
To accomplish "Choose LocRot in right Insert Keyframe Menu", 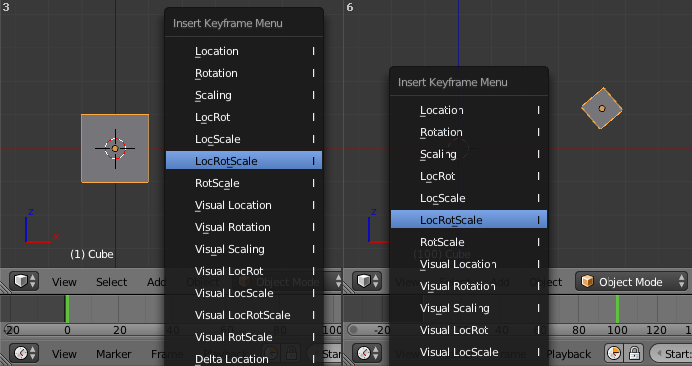I will point(469,177).
